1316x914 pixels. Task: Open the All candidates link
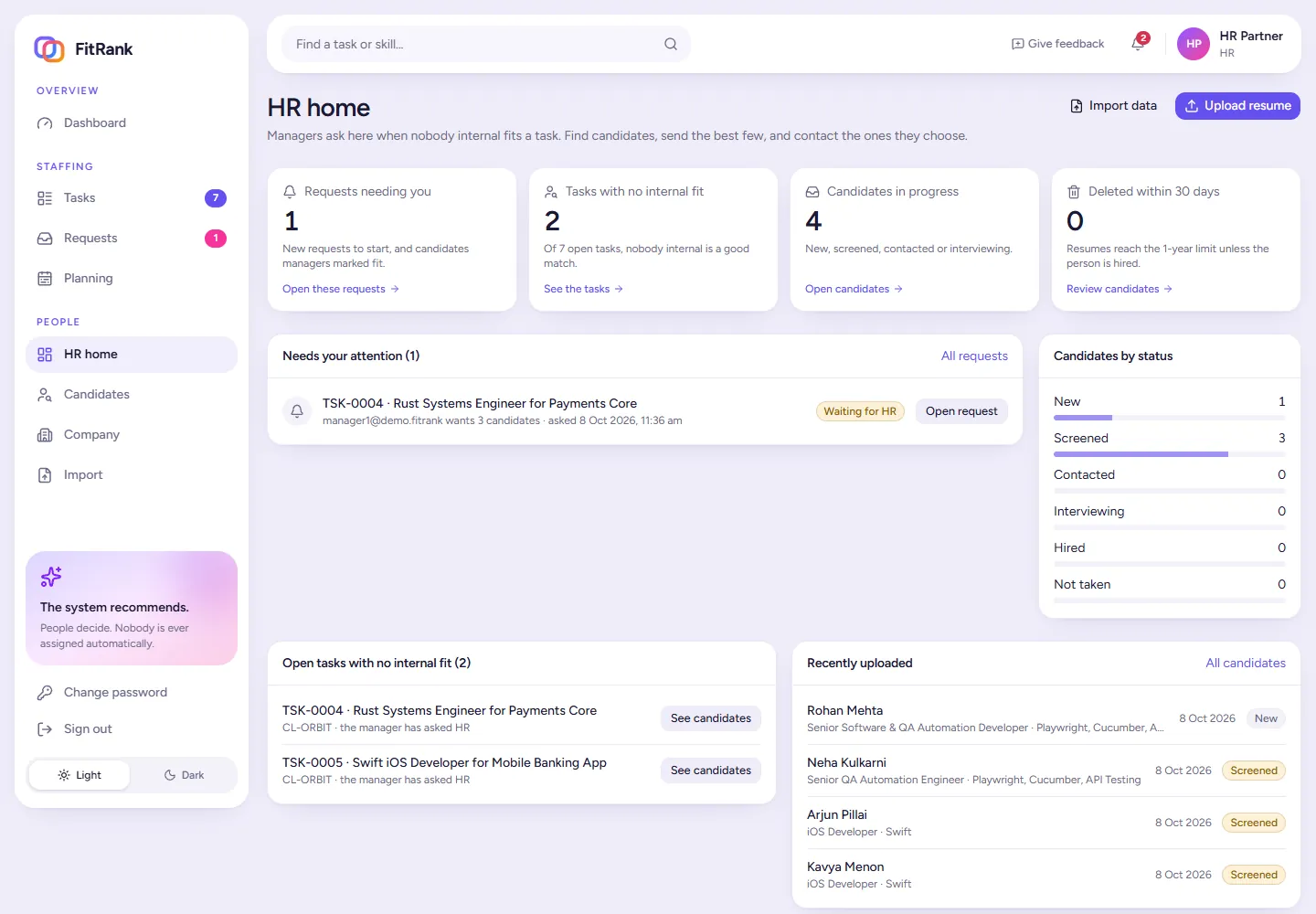[x=1246, y=664]
